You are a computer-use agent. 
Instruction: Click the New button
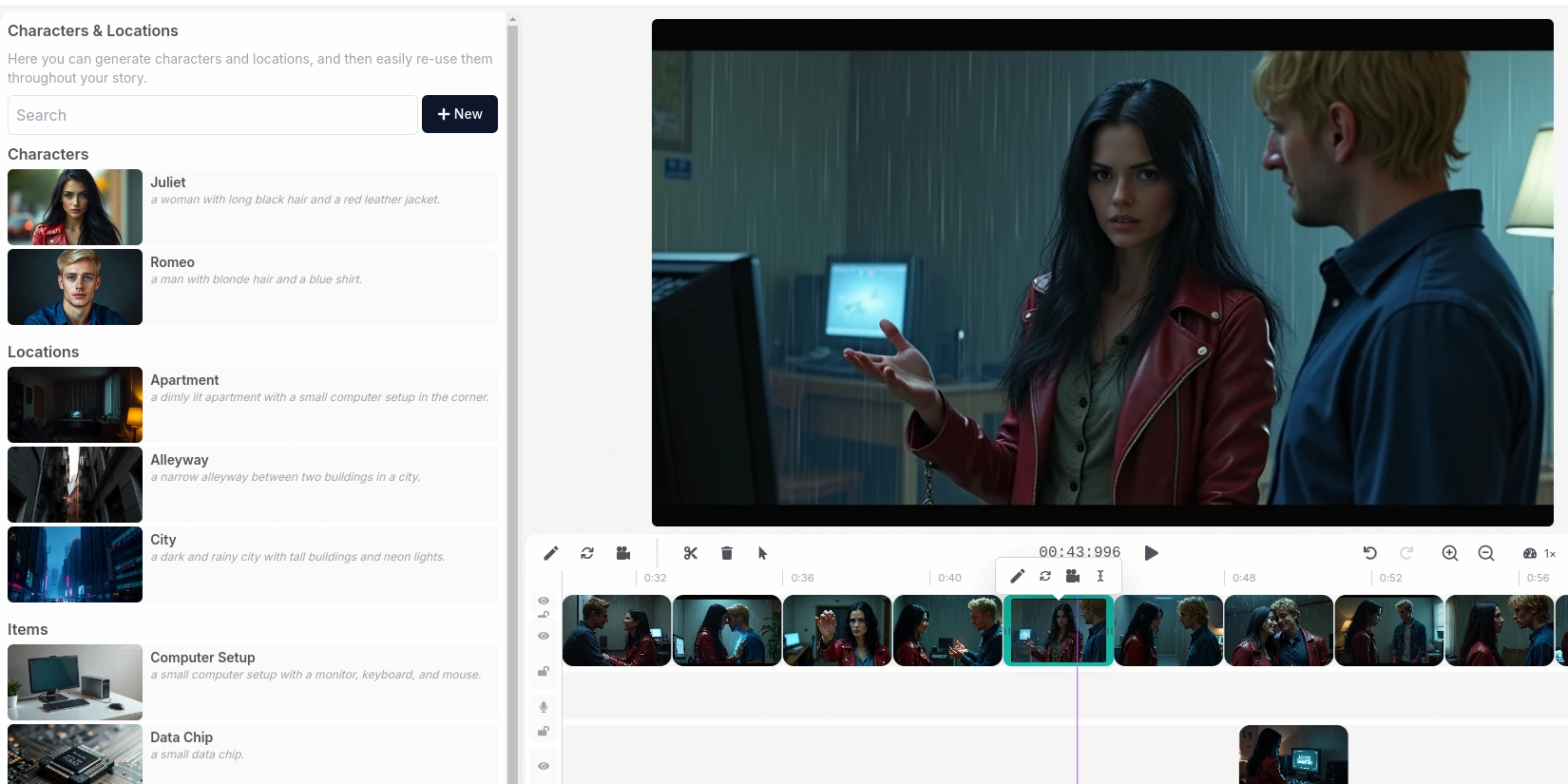pos(460,114)
